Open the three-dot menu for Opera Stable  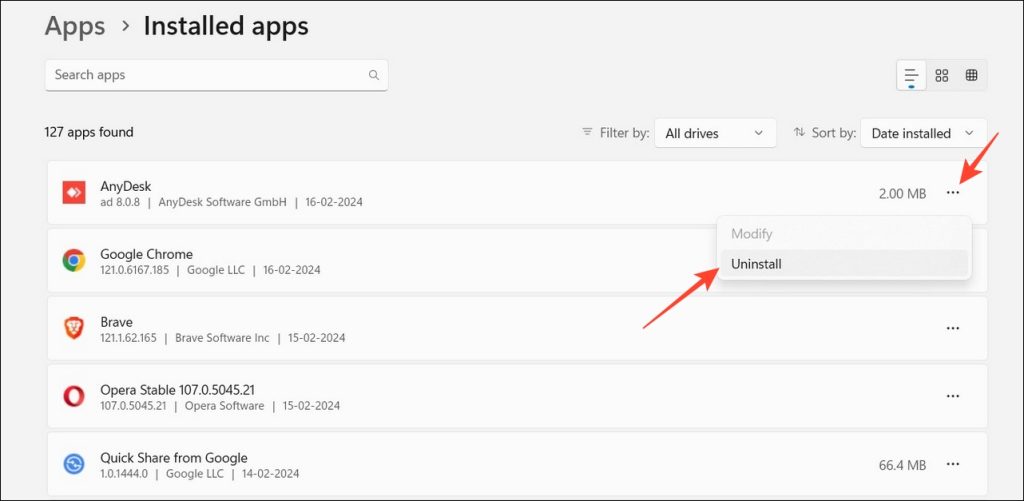(x=953, y=396)
